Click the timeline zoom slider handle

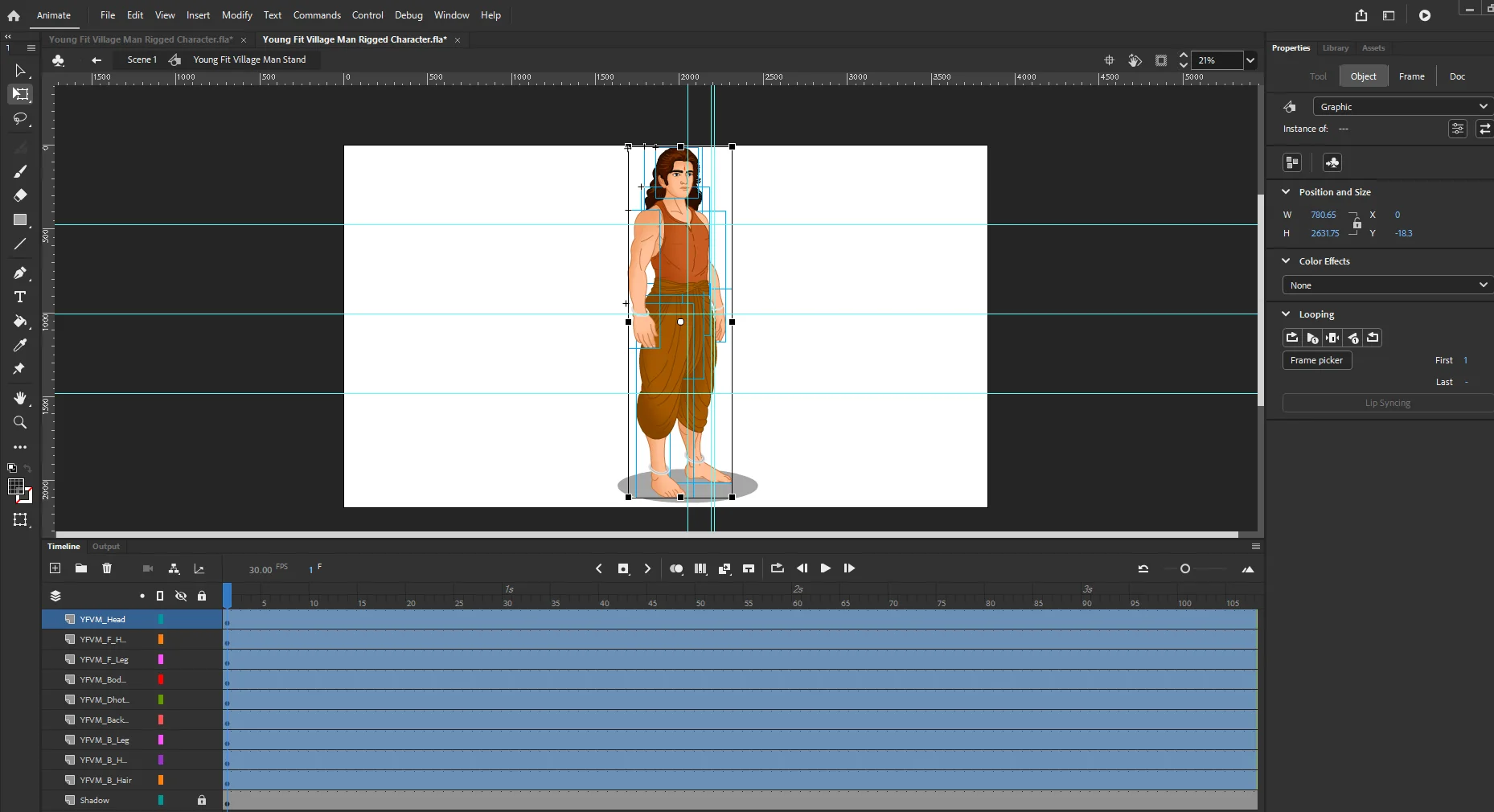(1184, 569)
